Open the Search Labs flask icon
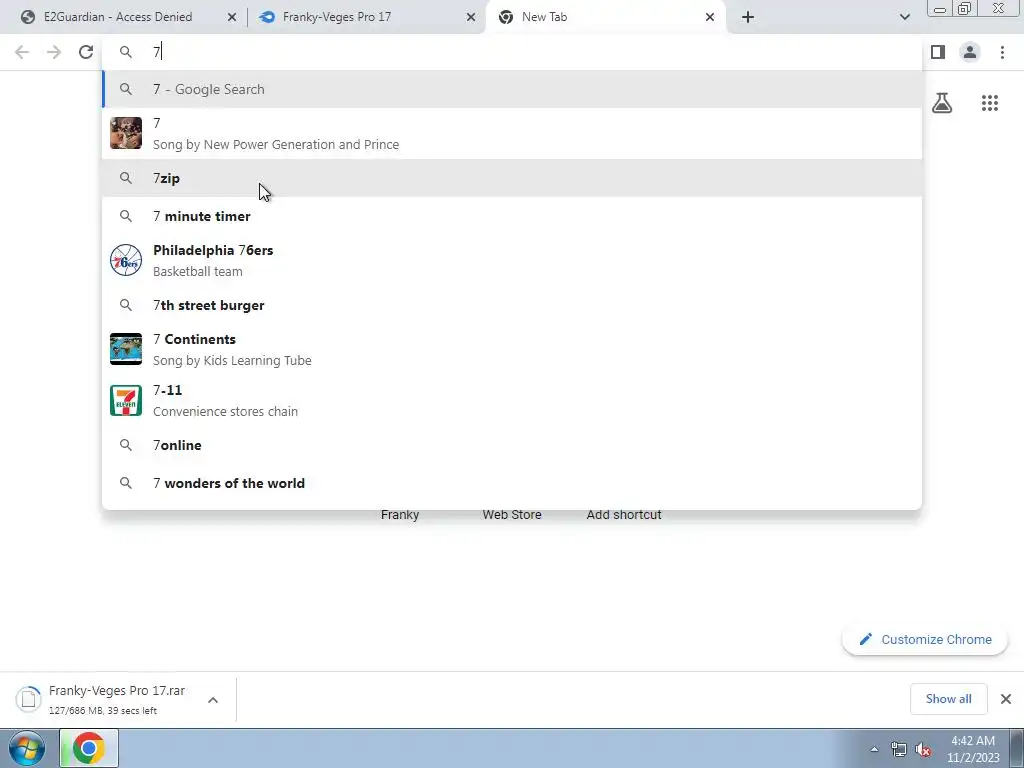This screenshot has width=1024, height=768. coord(942,103)
